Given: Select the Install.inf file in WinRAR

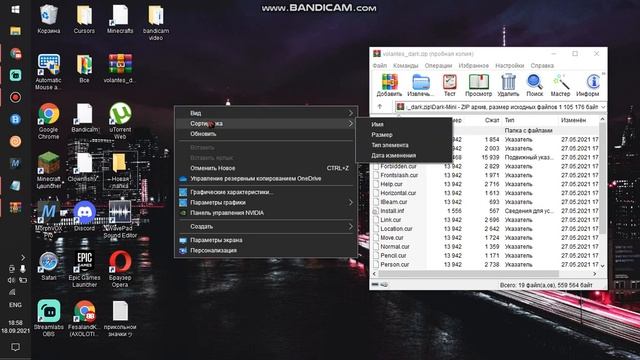Looking at the screenshot, I should [x=392, y=211].
